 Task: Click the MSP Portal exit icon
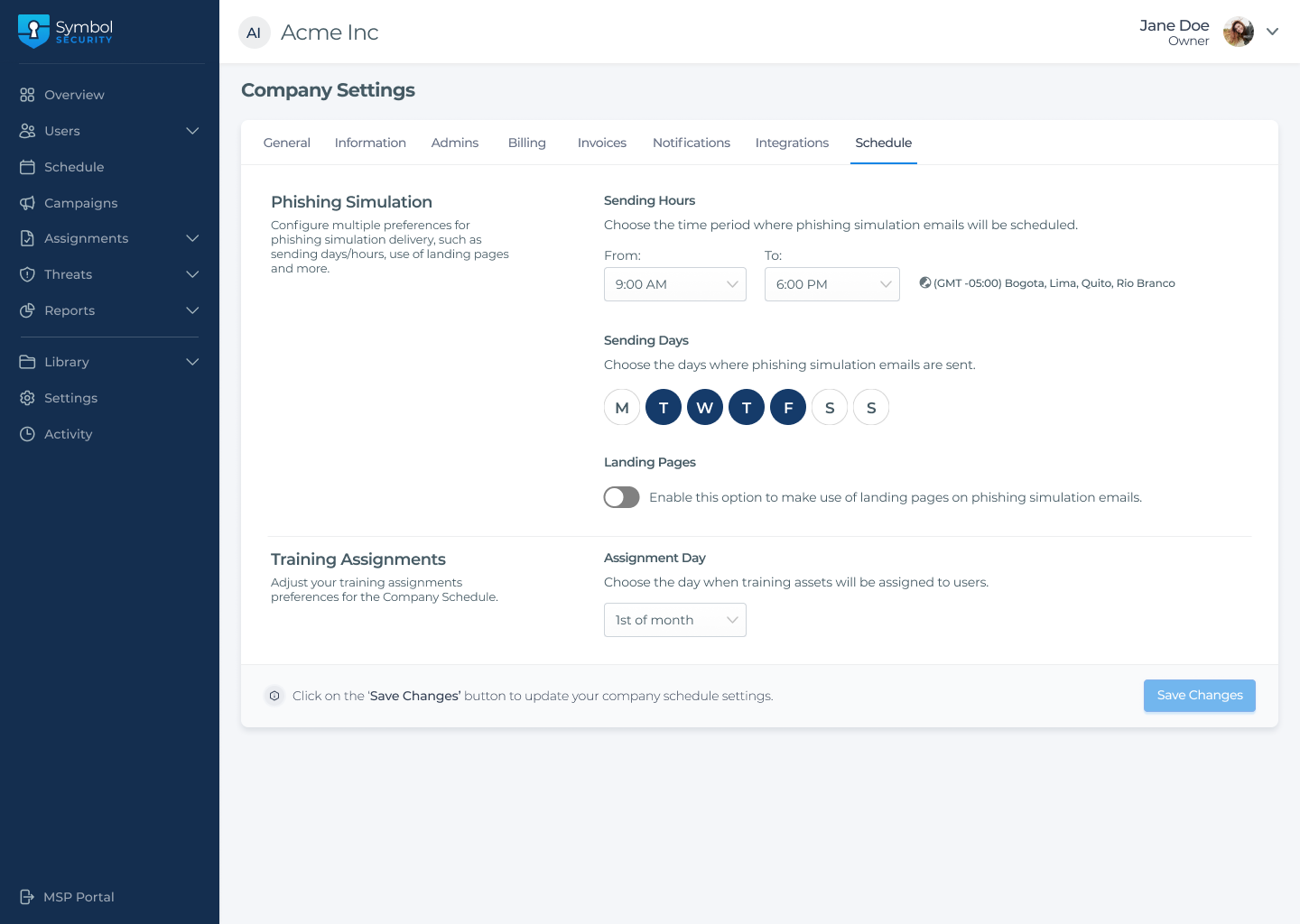point(27,897)
